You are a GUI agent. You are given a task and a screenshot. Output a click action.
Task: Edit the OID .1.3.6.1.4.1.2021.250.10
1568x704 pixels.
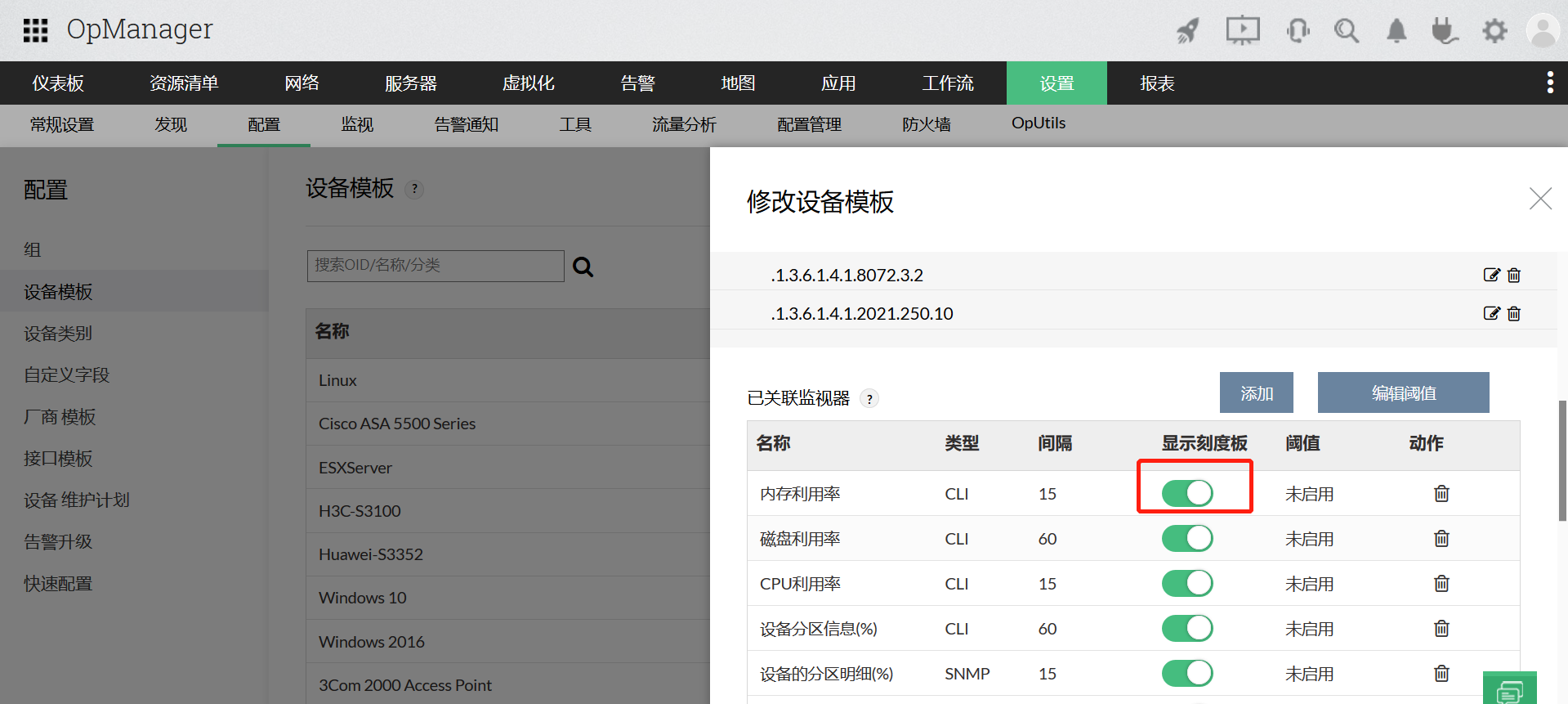pos(1491,313)
